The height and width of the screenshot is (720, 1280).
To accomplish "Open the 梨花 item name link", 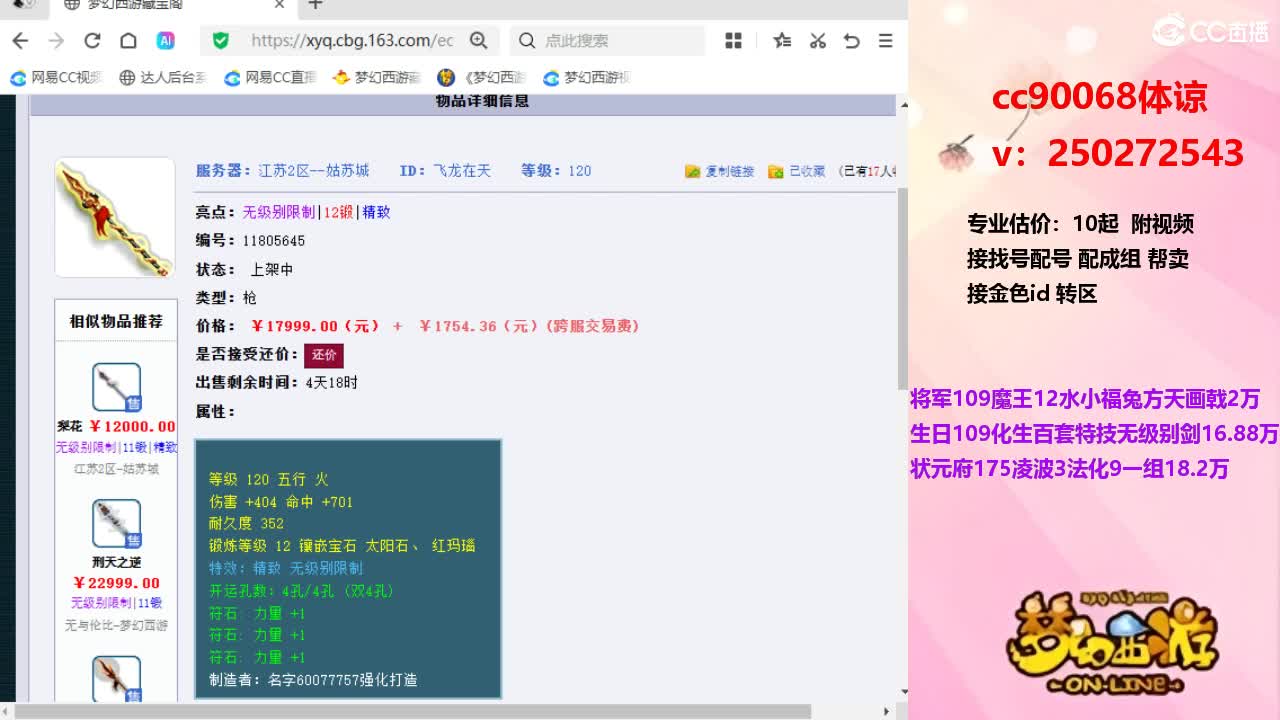I will pyautogui.click(x=69, y=427).
